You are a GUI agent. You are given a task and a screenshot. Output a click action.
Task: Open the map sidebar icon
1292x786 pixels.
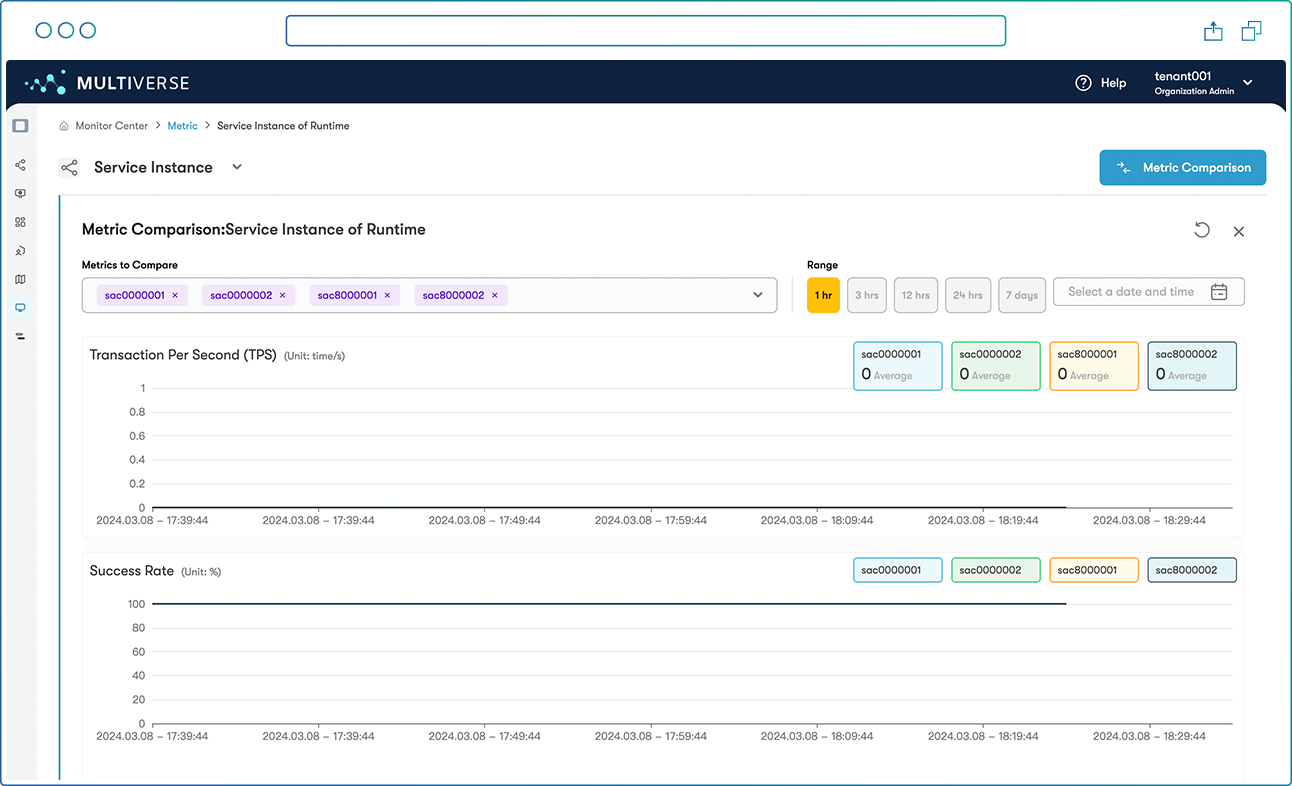pos(20,279)
